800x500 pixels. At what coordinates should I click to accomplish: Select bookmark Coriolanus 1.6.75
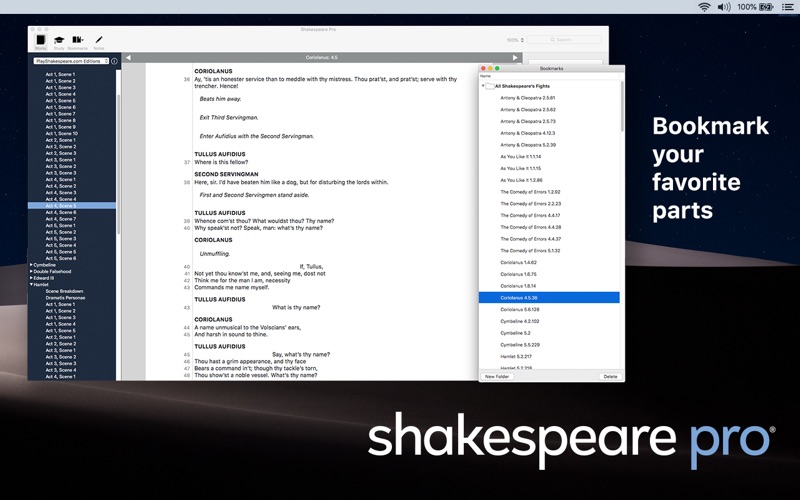(518, 274)
